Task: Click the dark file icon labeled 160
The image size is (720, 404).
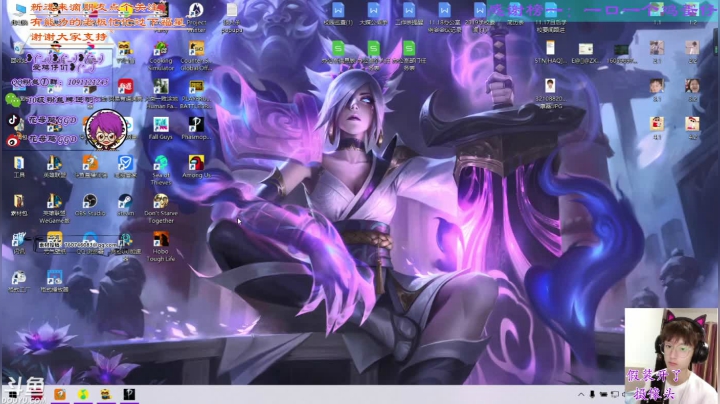Action: 621,52
